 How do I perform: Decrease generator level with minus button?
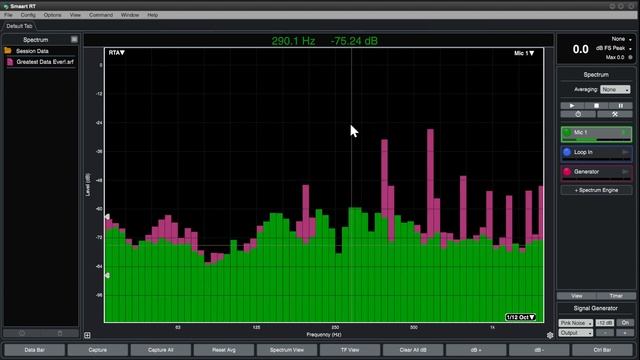(x=605, y=333)
